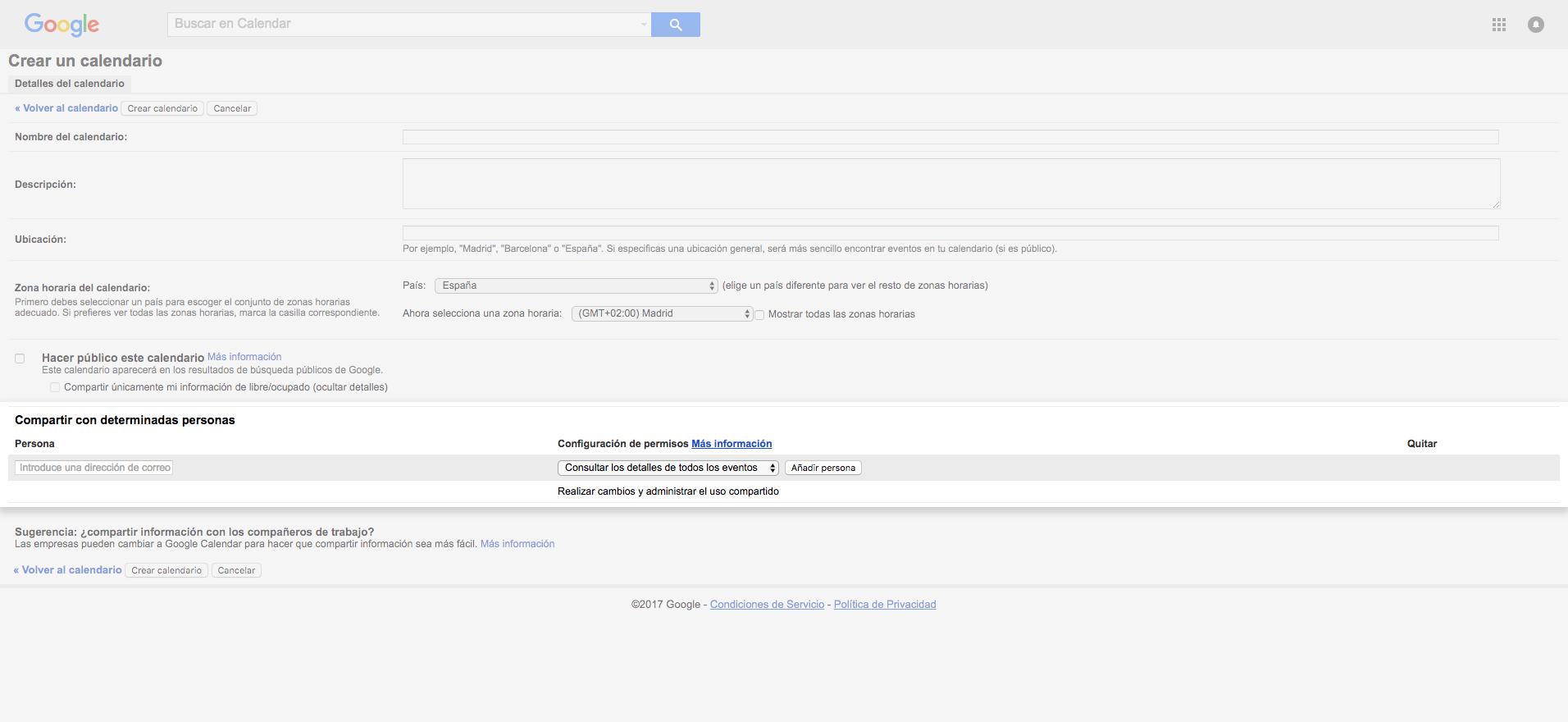Open the País dropdown showing España
The height and width of the screenshot is (722, 1568).
[577, 286]
